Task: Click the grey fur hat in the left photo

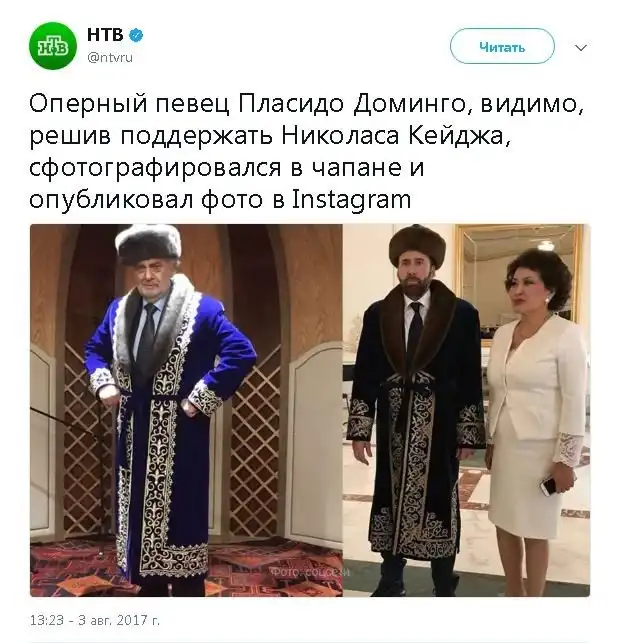Action: [148, 244]
